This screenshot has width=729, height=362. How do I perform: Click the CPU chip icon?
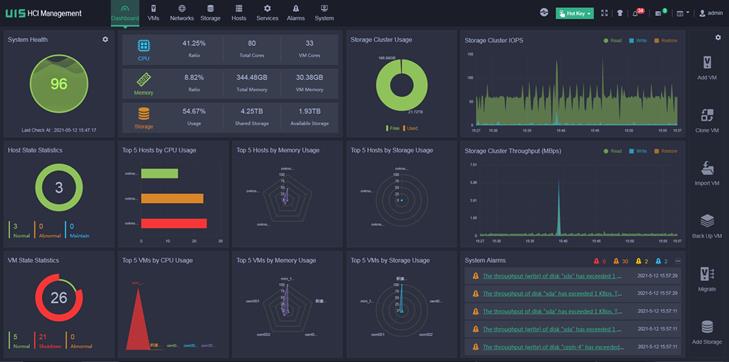[144, 46]
